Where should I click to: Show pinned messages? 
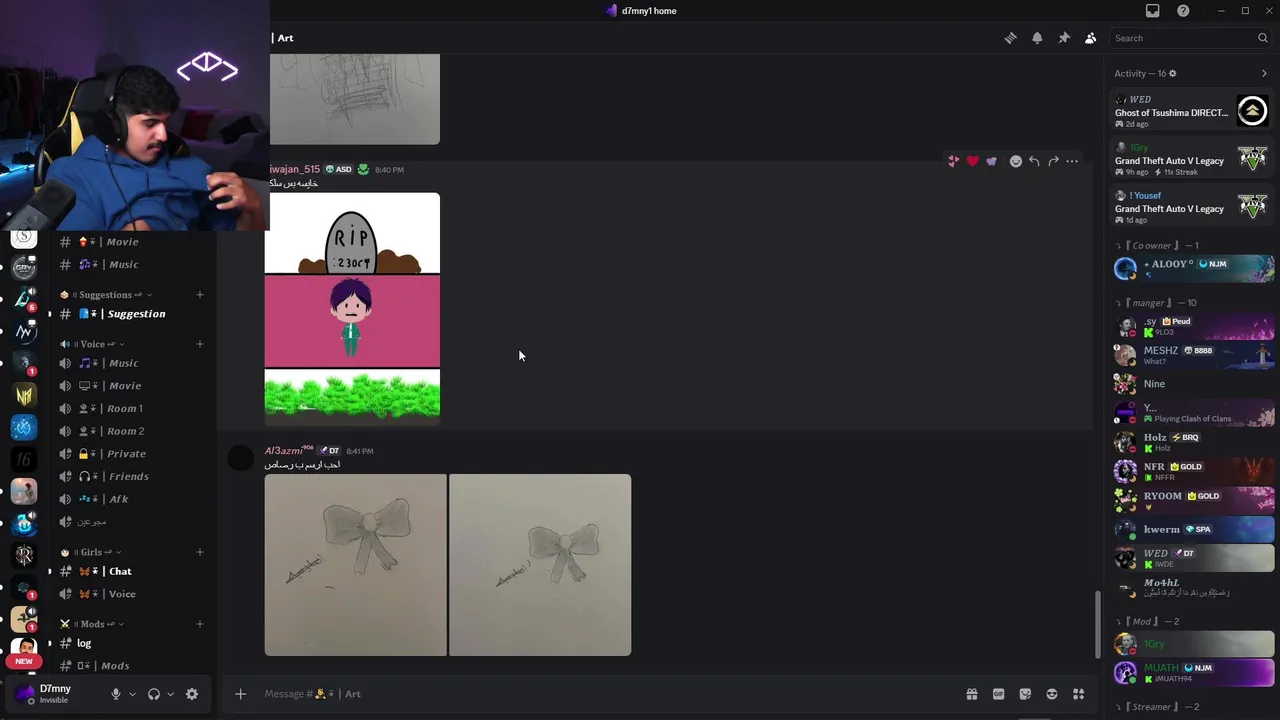click(x=1064, y=38)
